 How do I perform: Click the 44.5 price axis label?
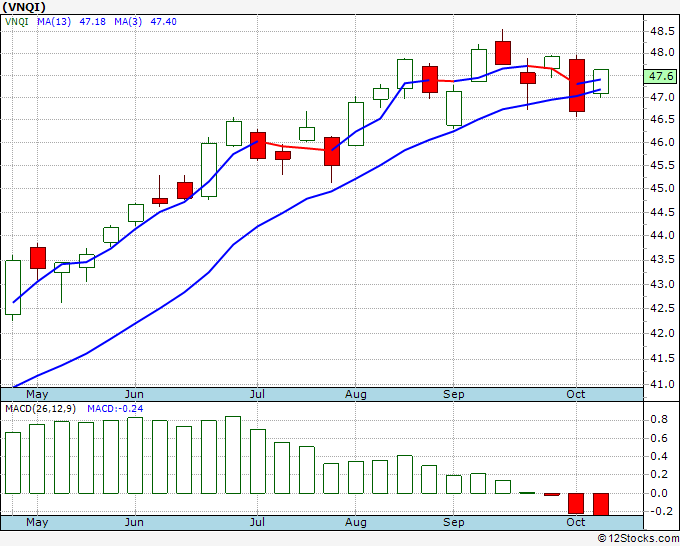coord(662,212)
